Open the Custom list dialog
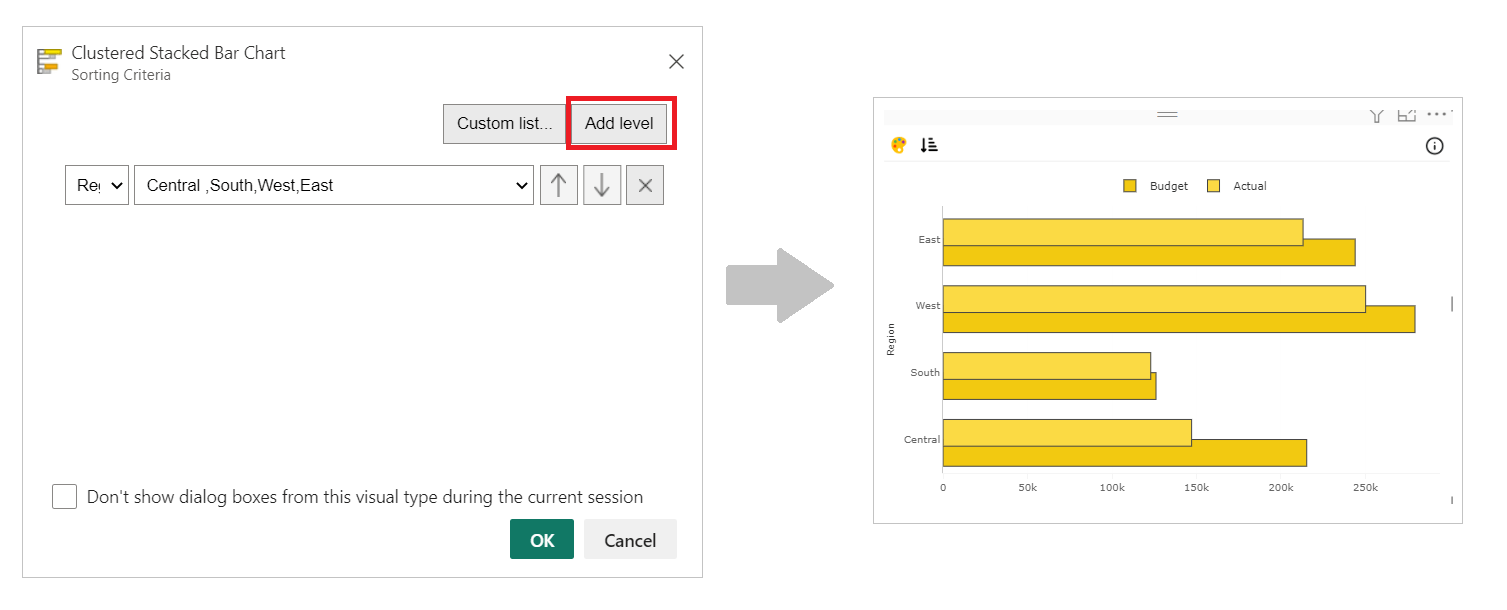 [x=505, y=123]
